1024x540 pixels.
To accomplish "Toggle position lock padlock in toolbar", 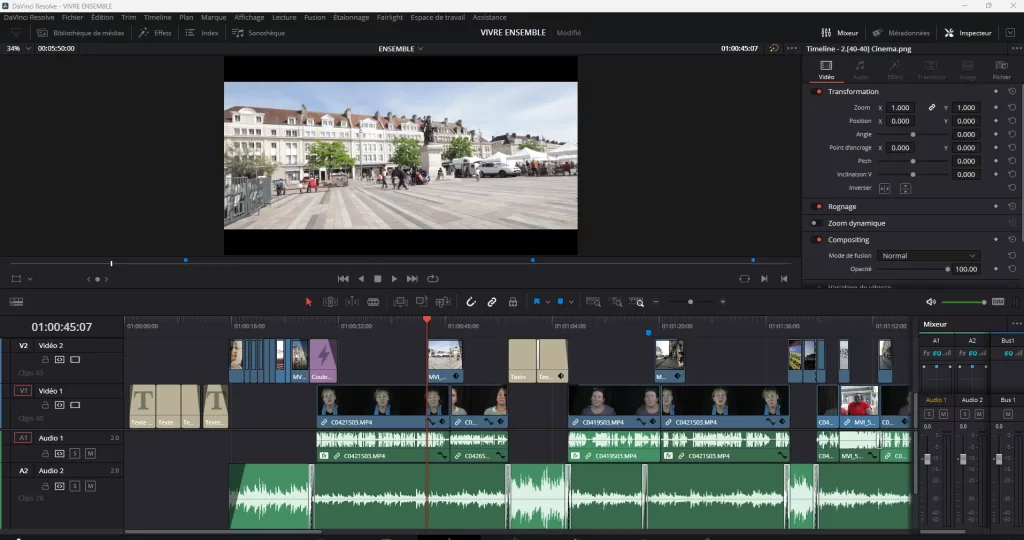I will pyautogui.click(x=513, y=302).
